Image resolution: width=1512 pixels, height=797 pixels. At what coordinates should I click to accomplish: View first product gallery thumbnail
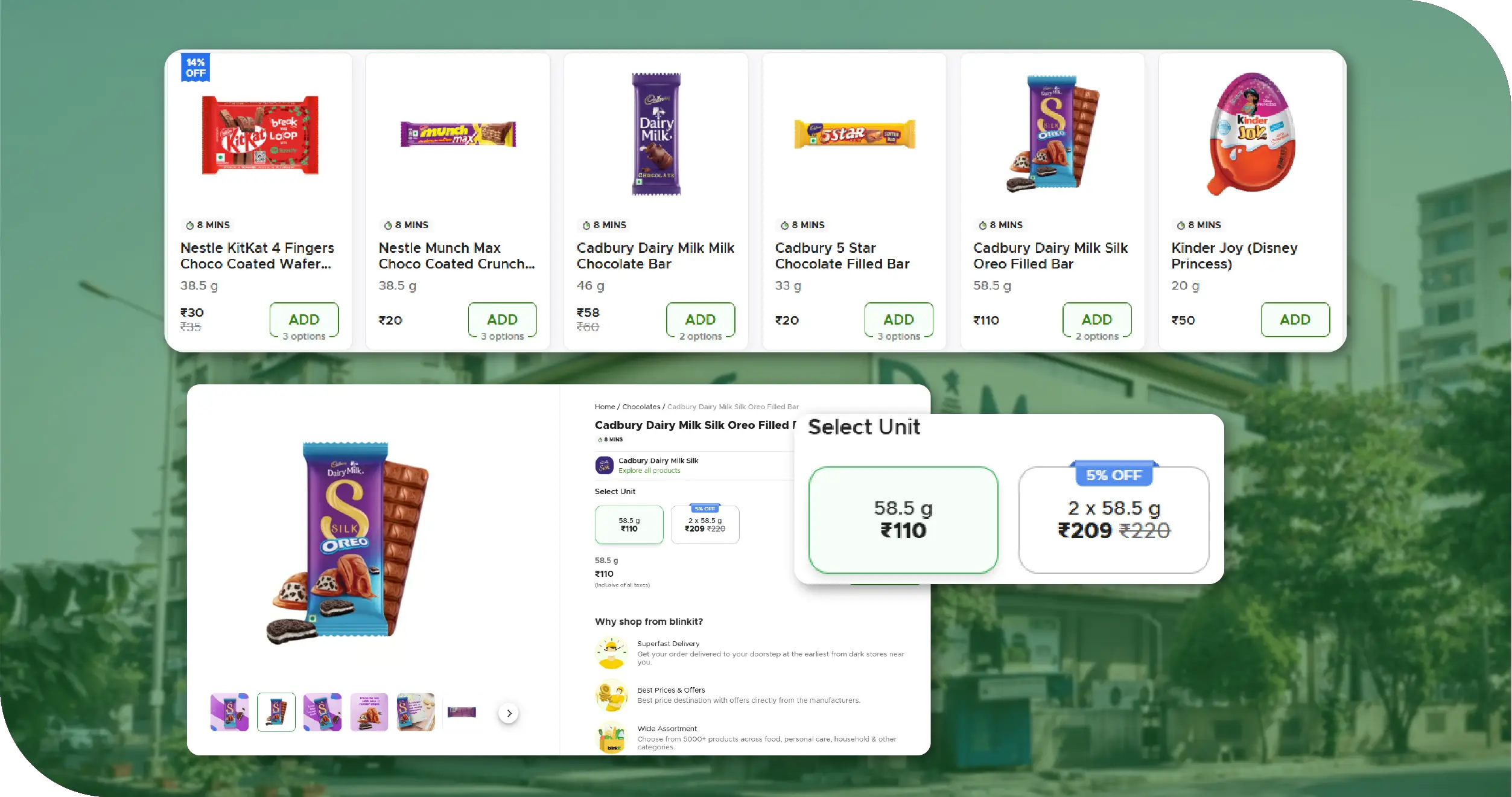(x=229, y=712)
